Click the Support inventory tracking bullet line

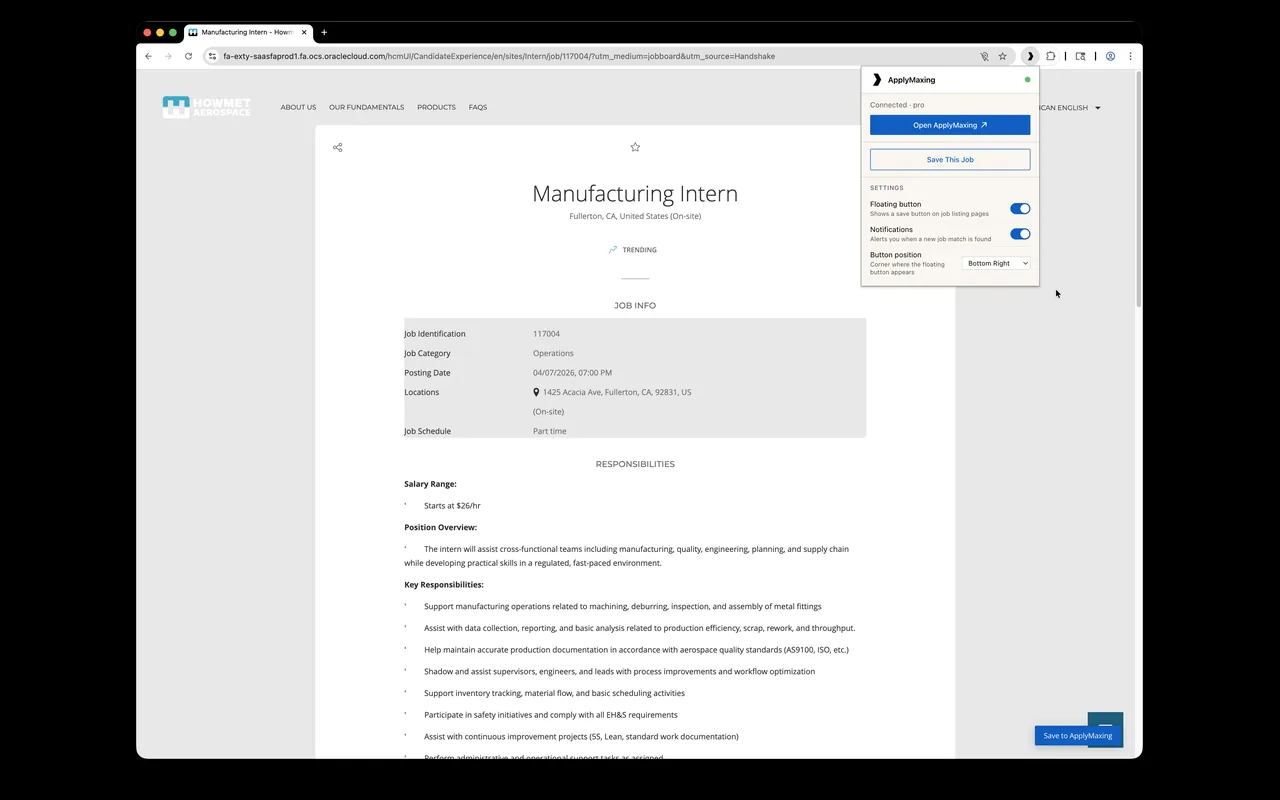(x=554, y=693)
